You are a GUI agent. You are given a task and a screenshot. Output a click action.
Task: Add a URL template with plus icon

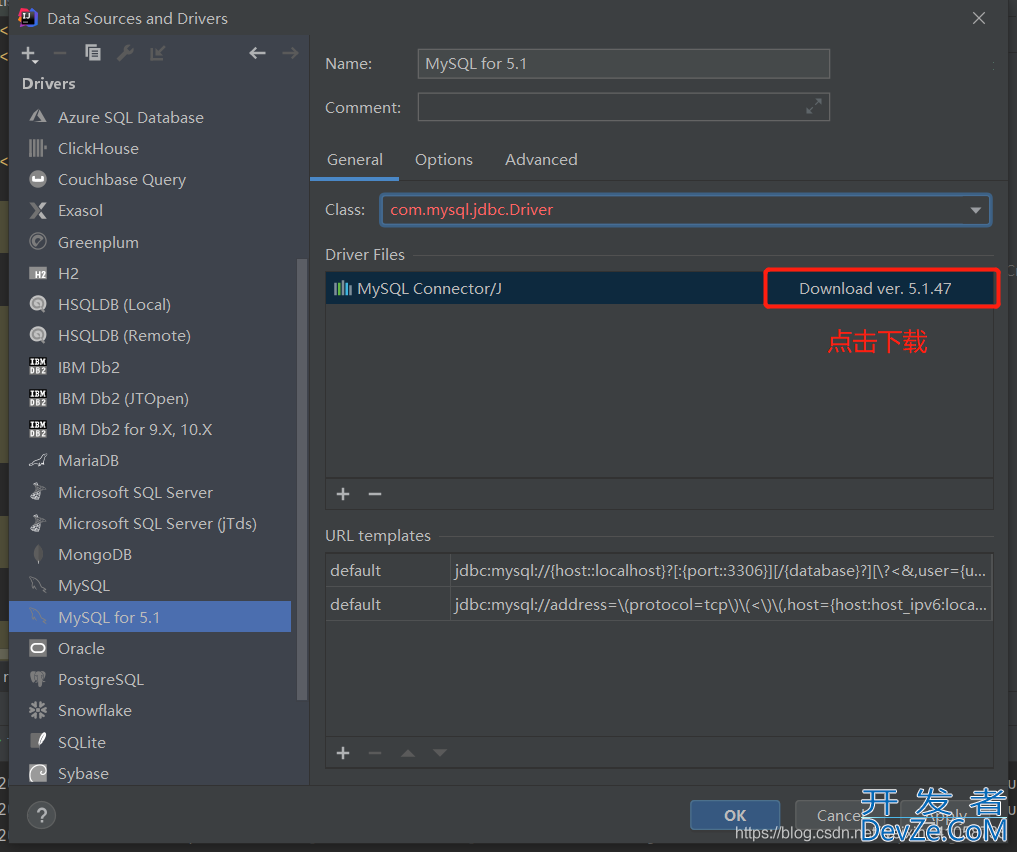click(343, 753)
